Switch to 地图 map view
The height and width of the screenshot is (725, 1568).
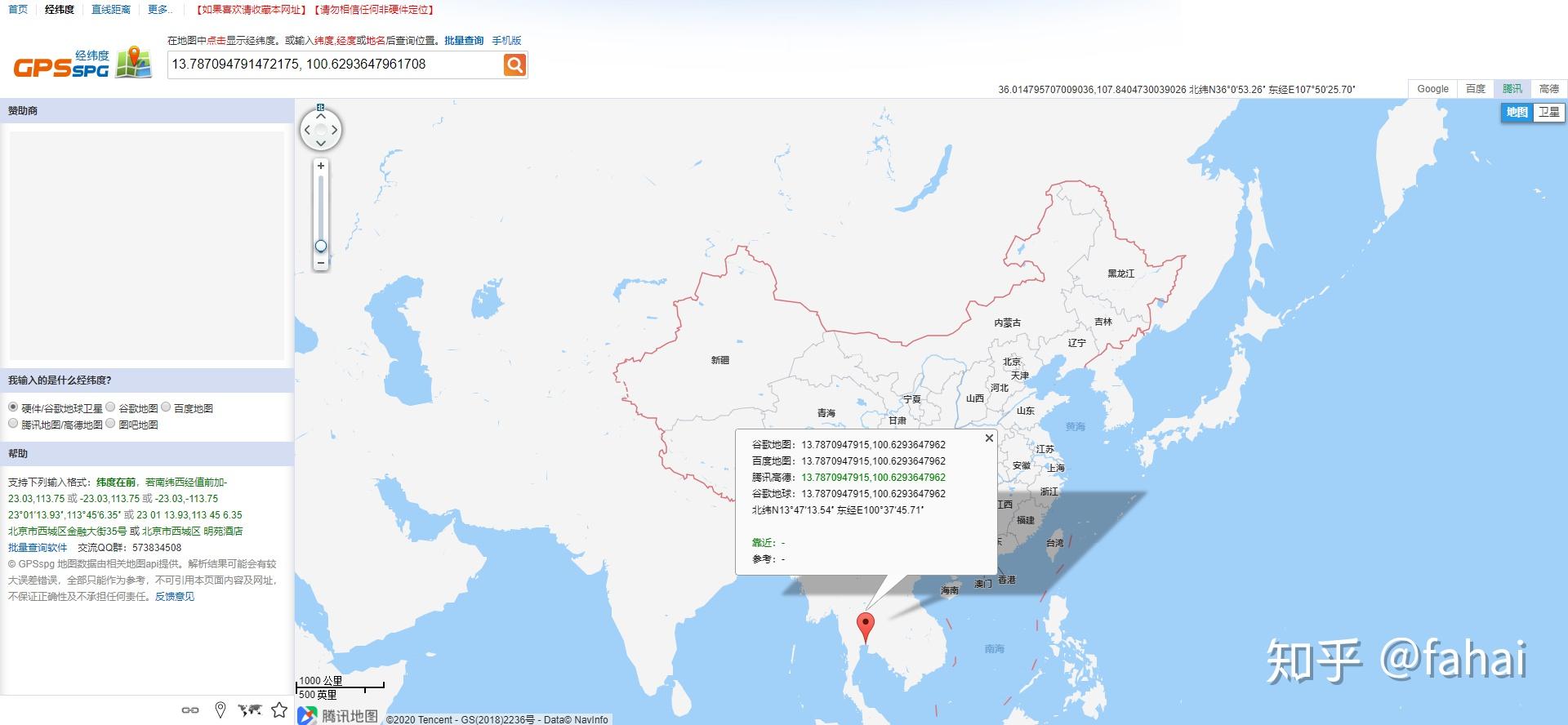(1517, 113)
